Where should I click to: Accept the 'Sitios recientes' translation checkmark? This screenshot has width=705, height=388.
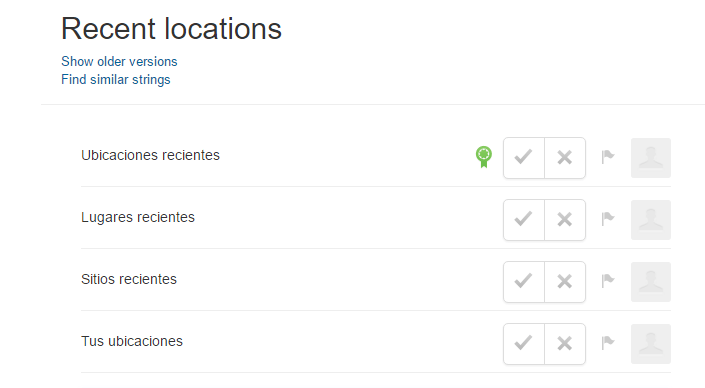tap(524, 282)
